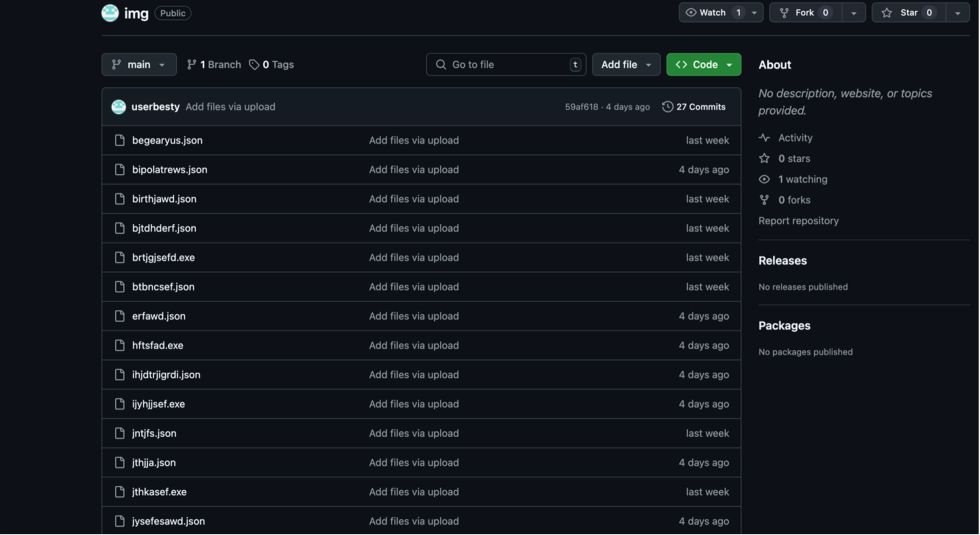Click the file icon beside hftsfad.exe
Screen dimensions: 980x535
[x=120, y=345]
